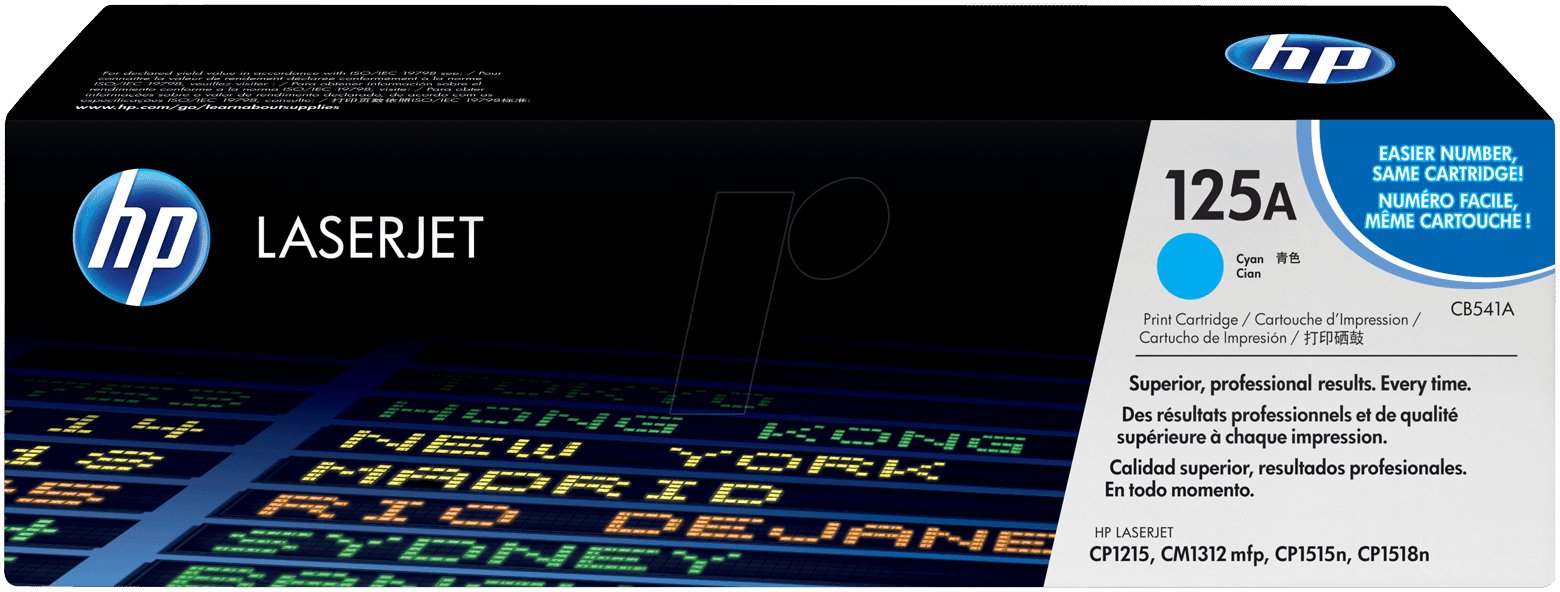
Task: Click "Superior, professional results. Every time."
Action: point(1299,384)
